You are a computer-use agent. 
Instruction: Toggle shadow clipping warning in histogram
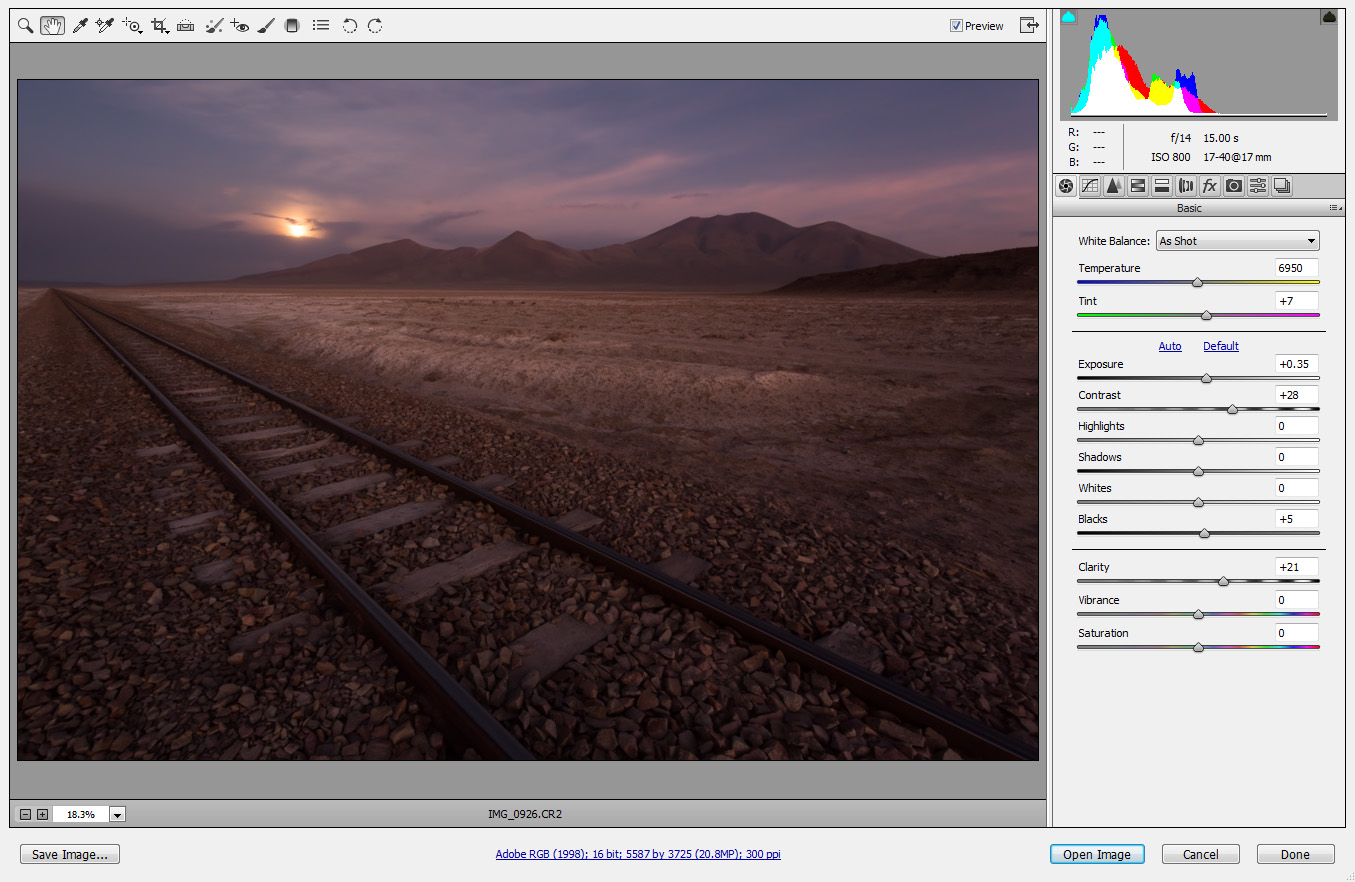click(1068, 17)
